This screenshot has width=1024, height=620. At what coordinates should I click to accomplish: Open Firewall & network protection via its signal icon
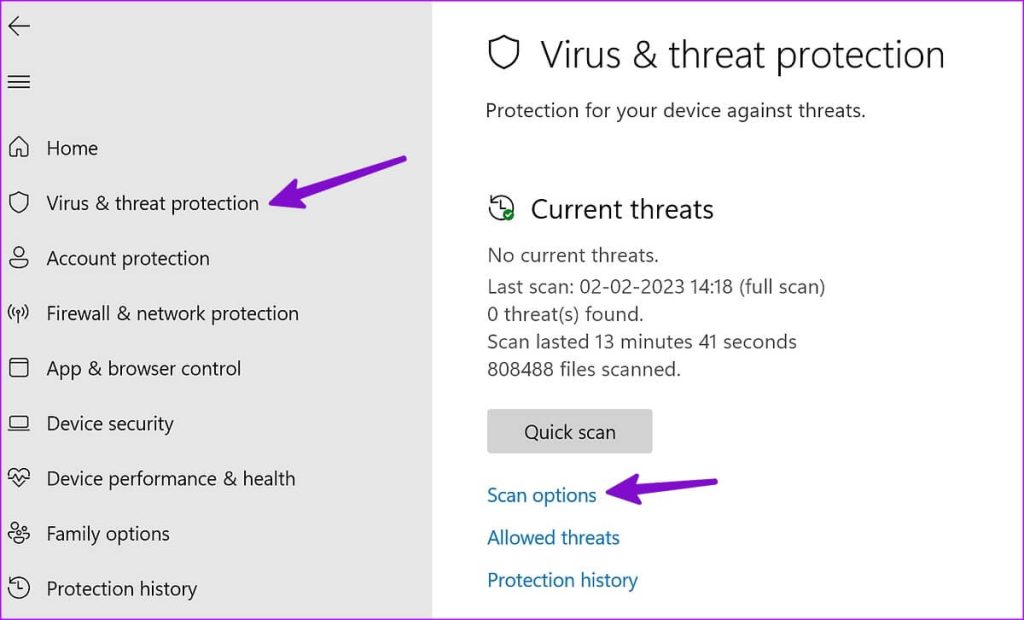point(18,313)
